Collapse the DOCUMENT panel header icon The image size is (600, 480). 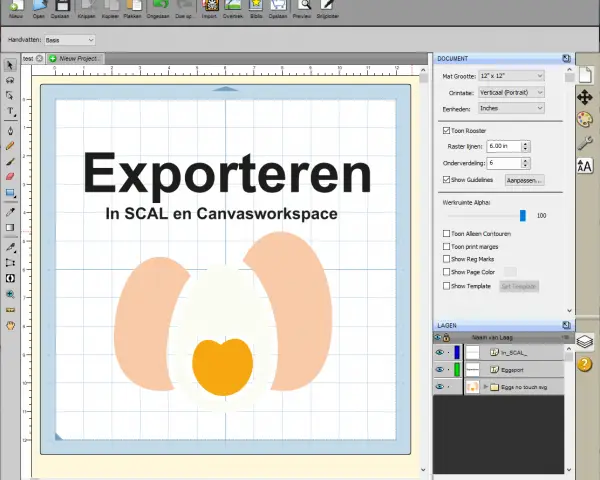tap(566, 58)
